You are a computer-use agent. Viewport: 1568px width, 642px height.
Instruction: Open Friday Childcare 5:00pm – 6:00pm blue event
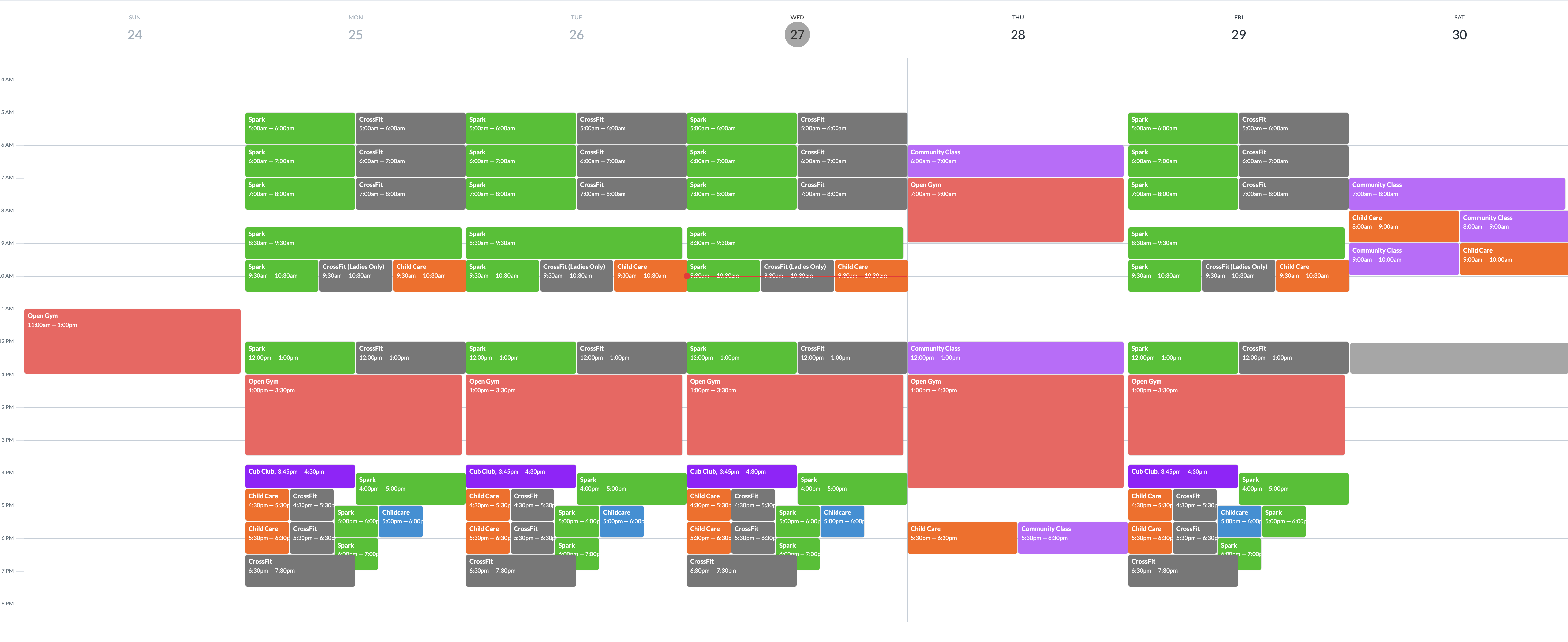point(1239,521)
